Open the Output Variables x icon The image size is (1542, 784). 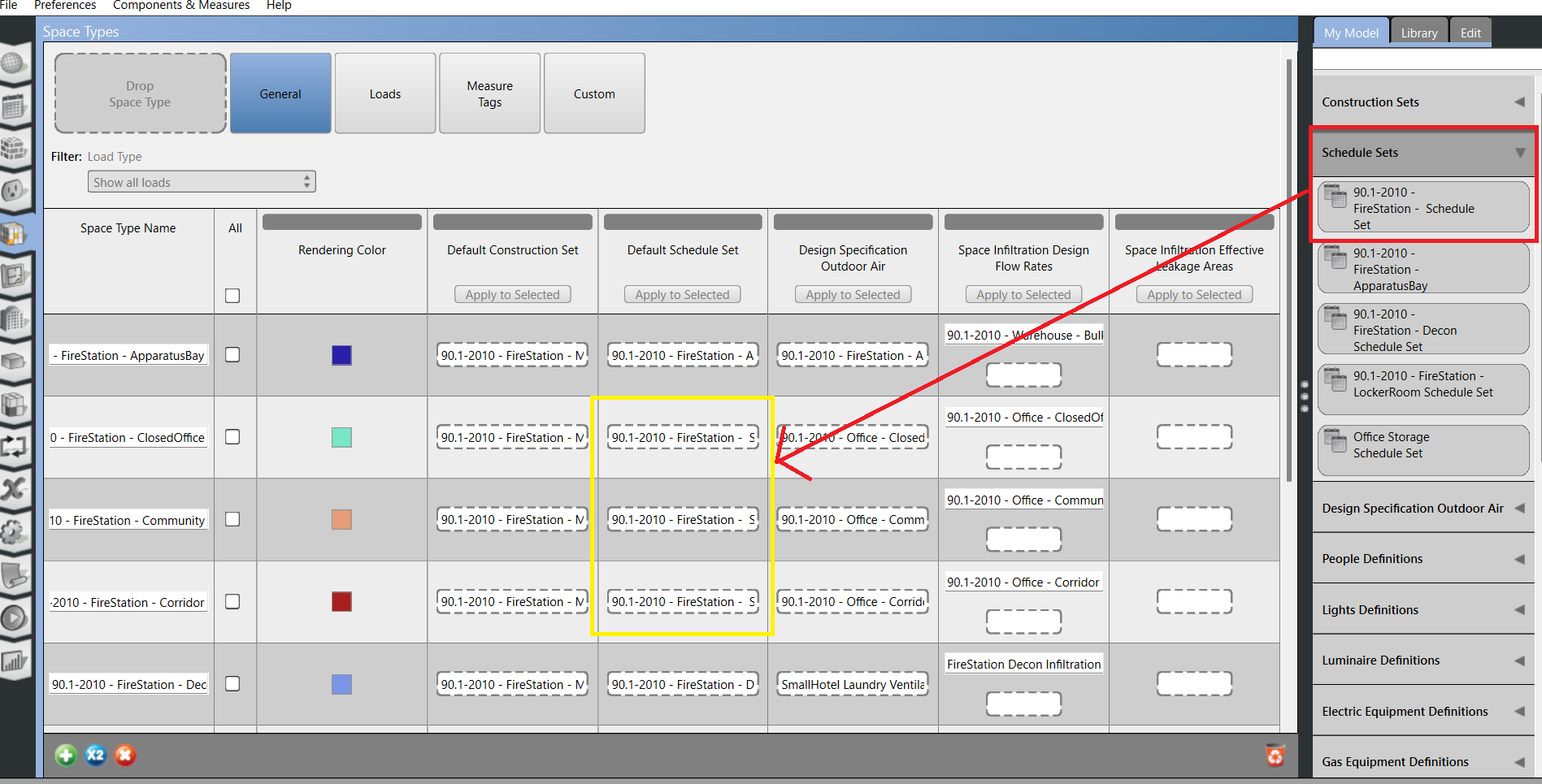point(15,489)
